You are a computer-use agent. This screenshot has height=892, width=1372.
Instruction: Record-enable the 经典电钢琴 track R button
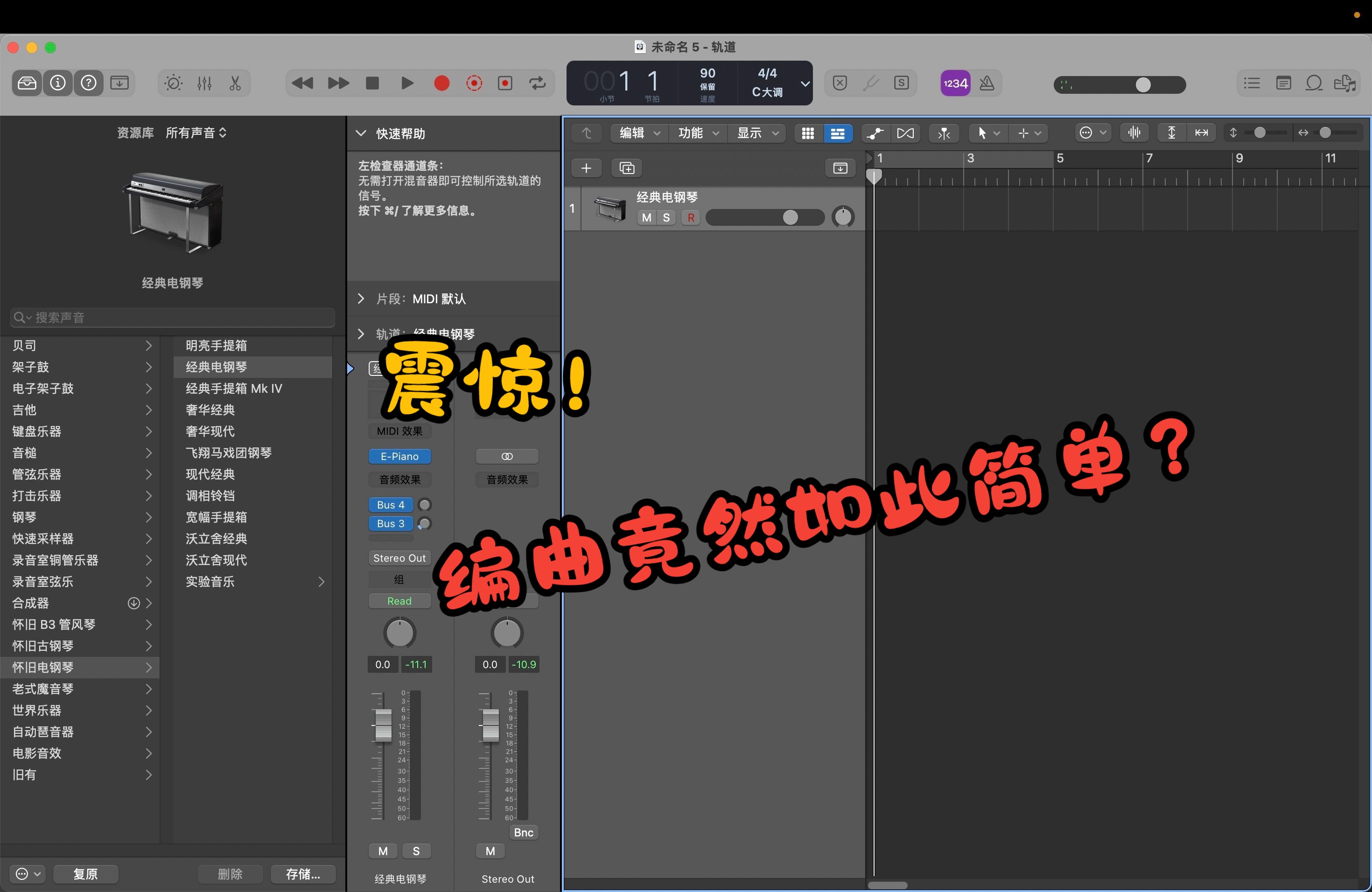click(x=691, y=218)
